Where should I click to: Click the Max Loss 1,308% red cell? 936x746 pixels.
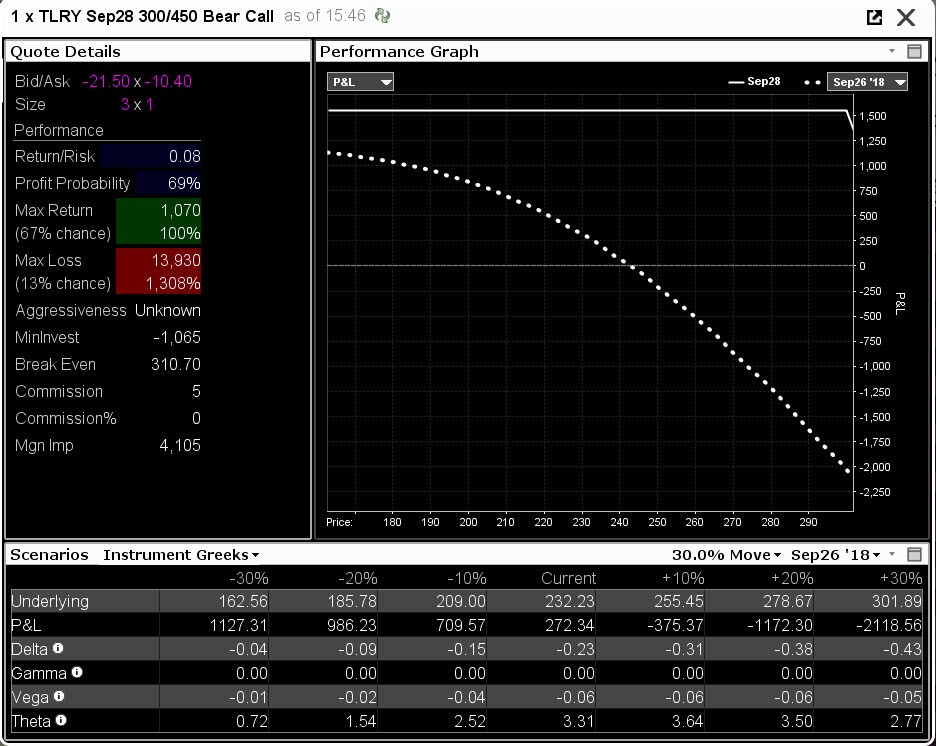[x=158, y=283]
